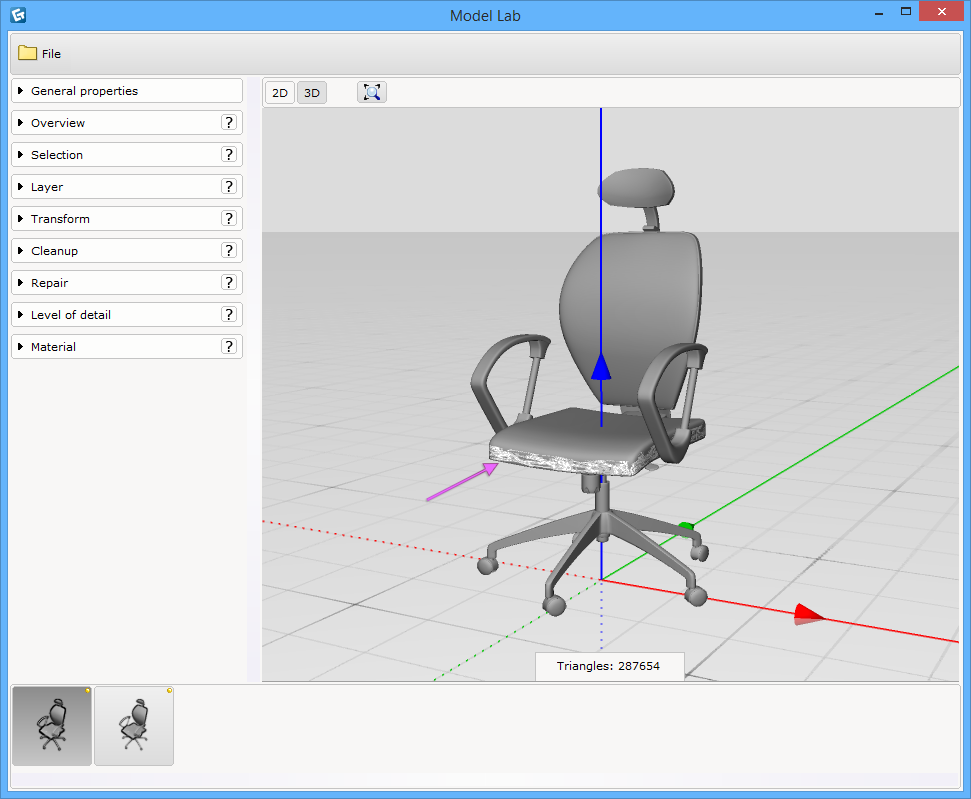Close the Model Lab window
Image resolution: width=971 pixels, height=799 pixels.
tap(941, 12)
